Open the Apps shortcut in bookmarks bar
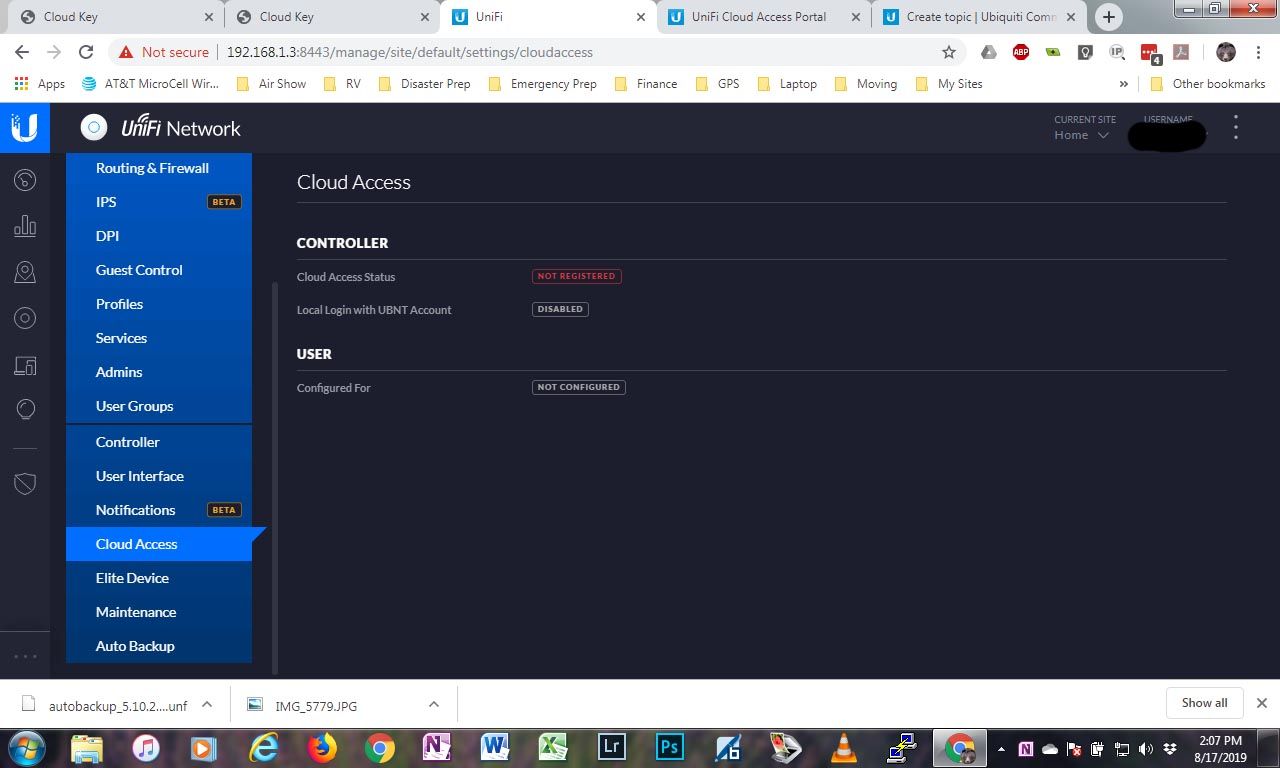 click(40, 84)
